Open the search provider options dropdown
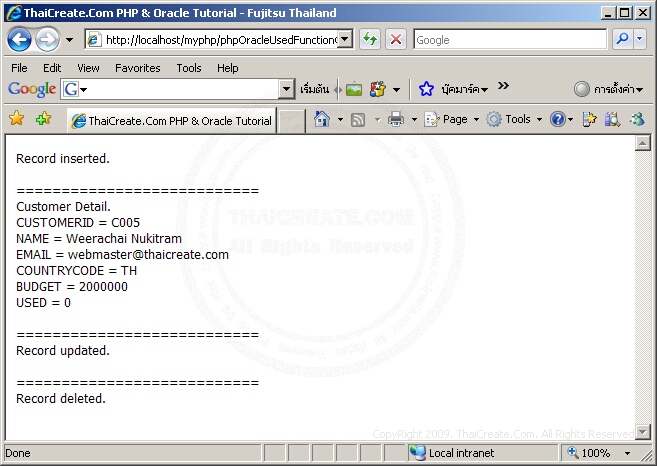This screenshot has width=657, height=466. click(639, 39)
